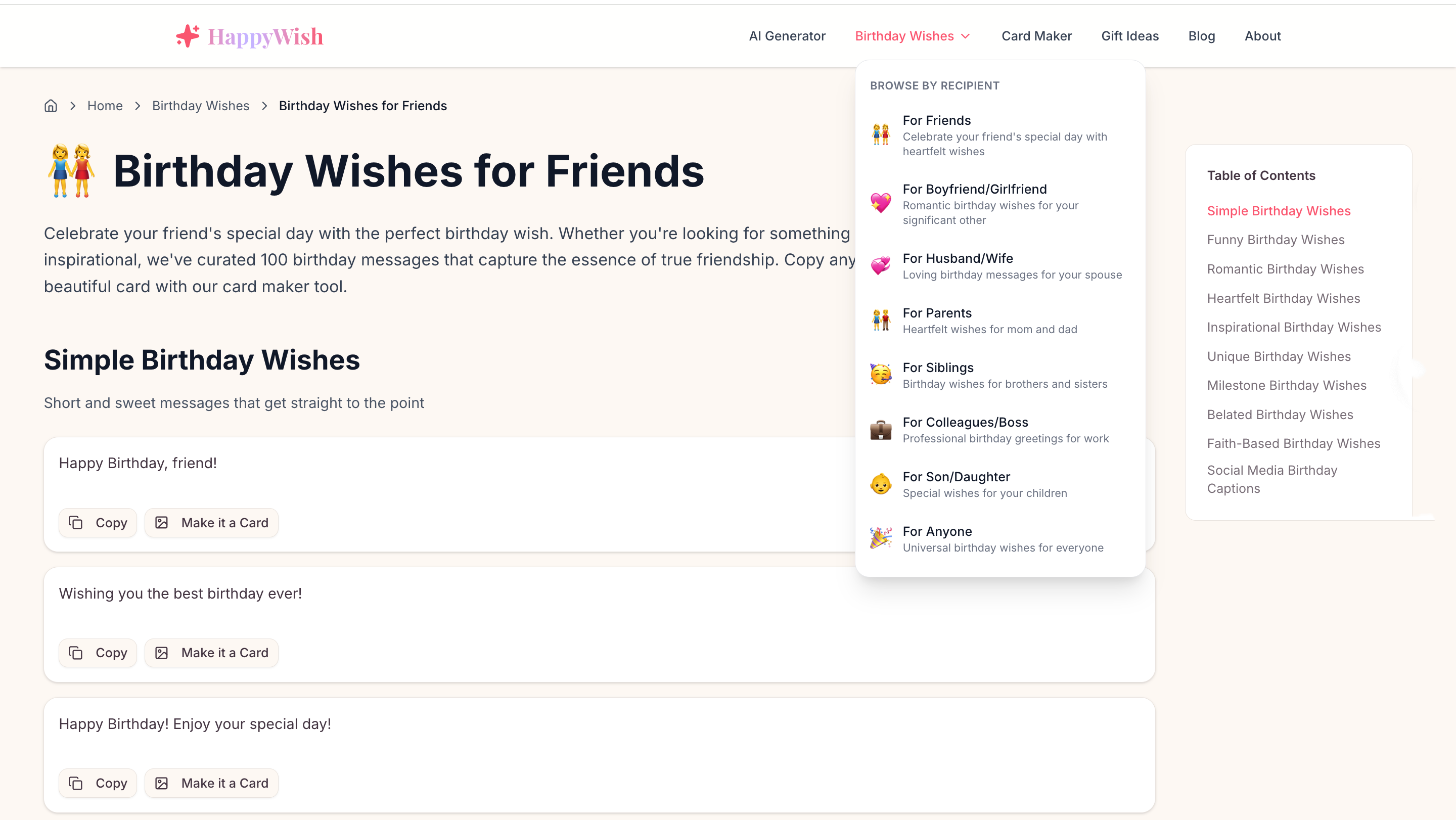The height and width of the screenshot is (820, 1456).
Task: Click the card image icon next to first Copy button
Action: [x=162, y=522]
